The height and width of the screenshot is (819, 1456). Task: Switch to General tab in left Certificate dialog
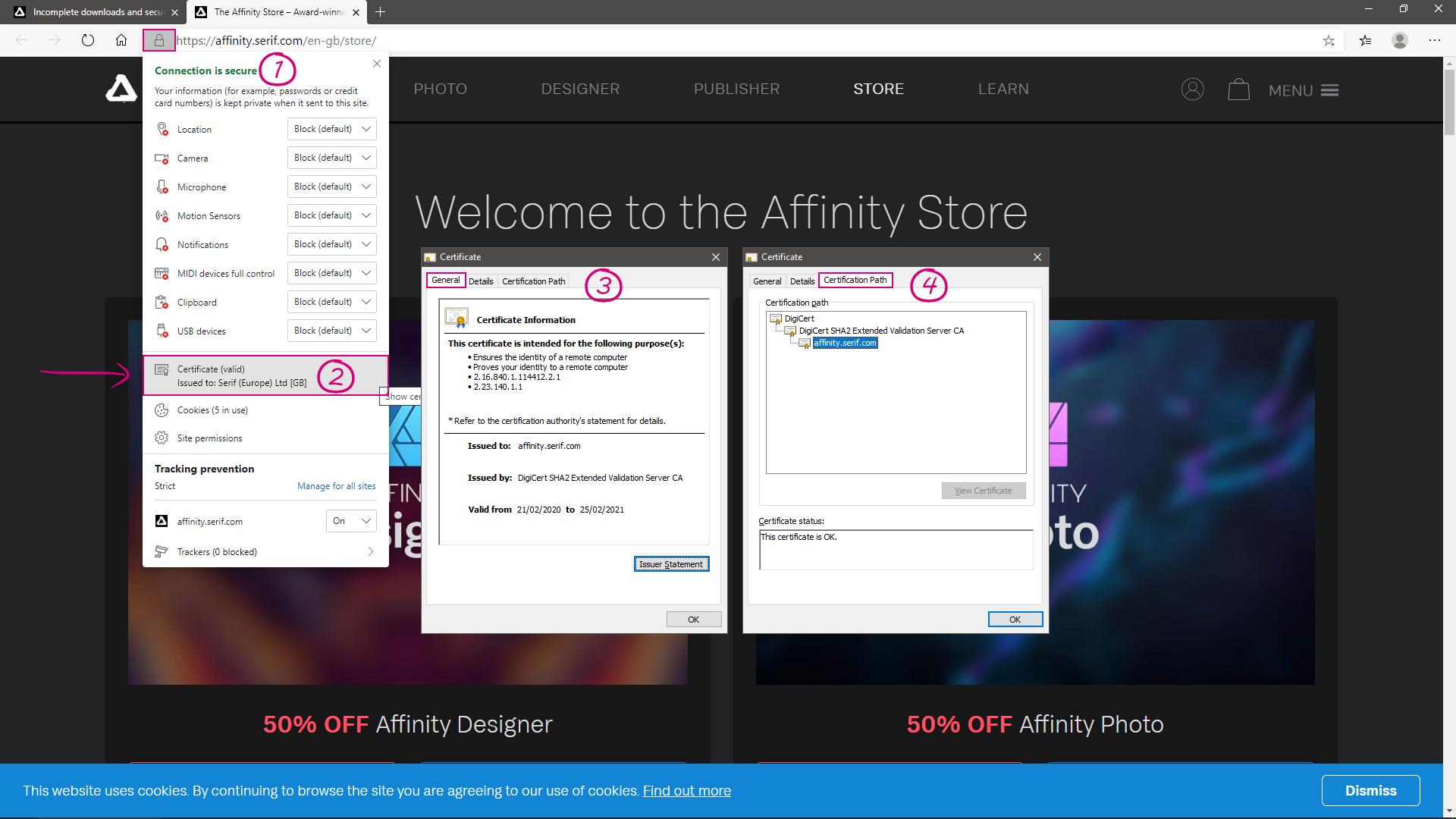click(446, 280)
